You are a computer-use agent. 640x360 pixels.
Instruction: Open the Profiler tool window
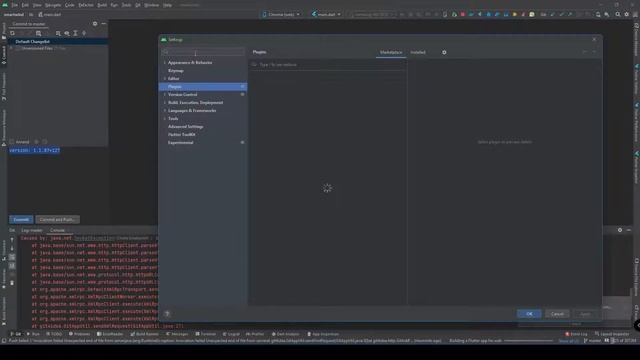(x=255, y=334)
